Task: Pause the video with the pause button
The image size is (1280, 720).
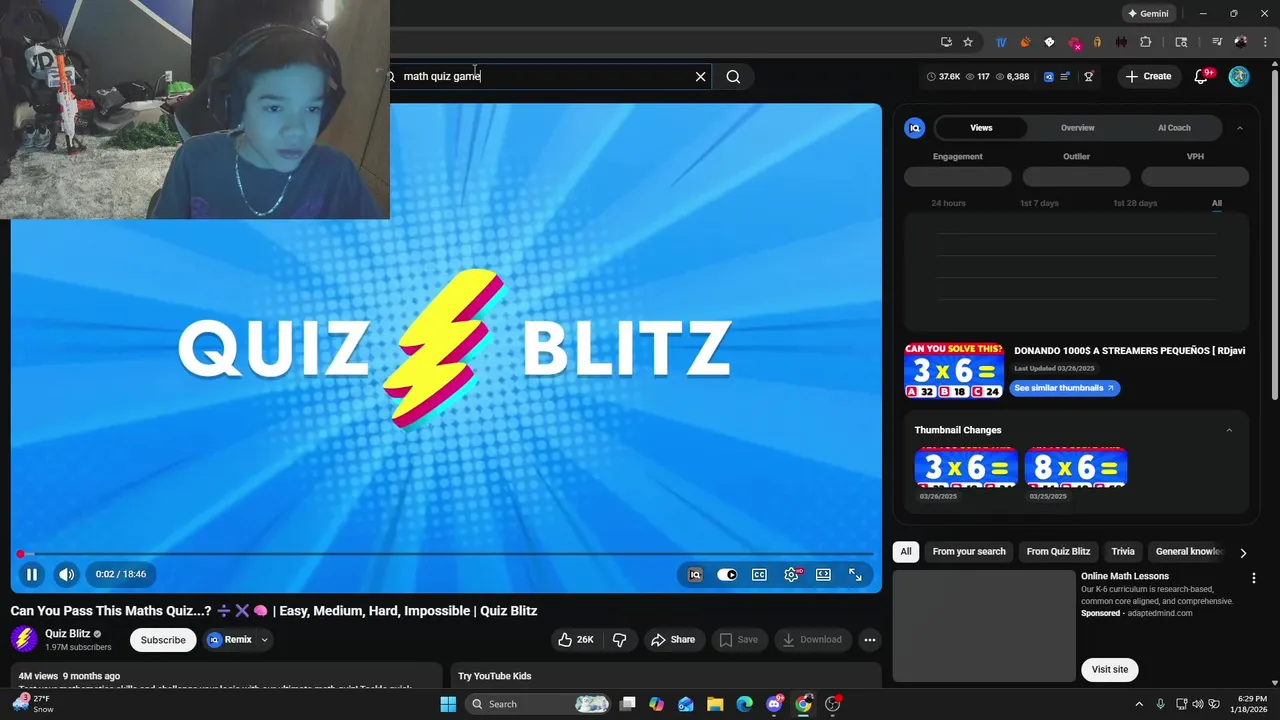Action: click(x=32, y=574)
